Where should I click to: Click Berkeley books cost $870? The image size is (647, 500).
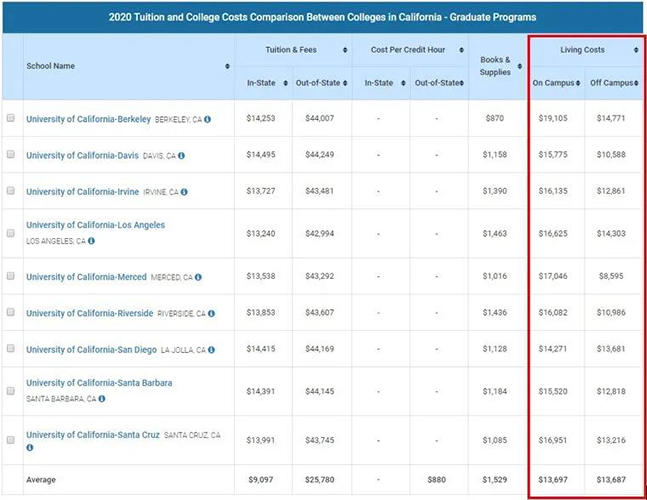tap(495, 118)
